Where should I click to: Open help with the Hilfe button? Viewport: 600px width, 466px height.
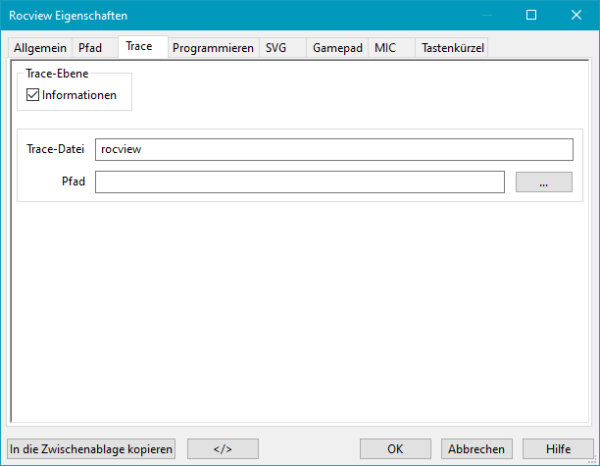(557, 449)
